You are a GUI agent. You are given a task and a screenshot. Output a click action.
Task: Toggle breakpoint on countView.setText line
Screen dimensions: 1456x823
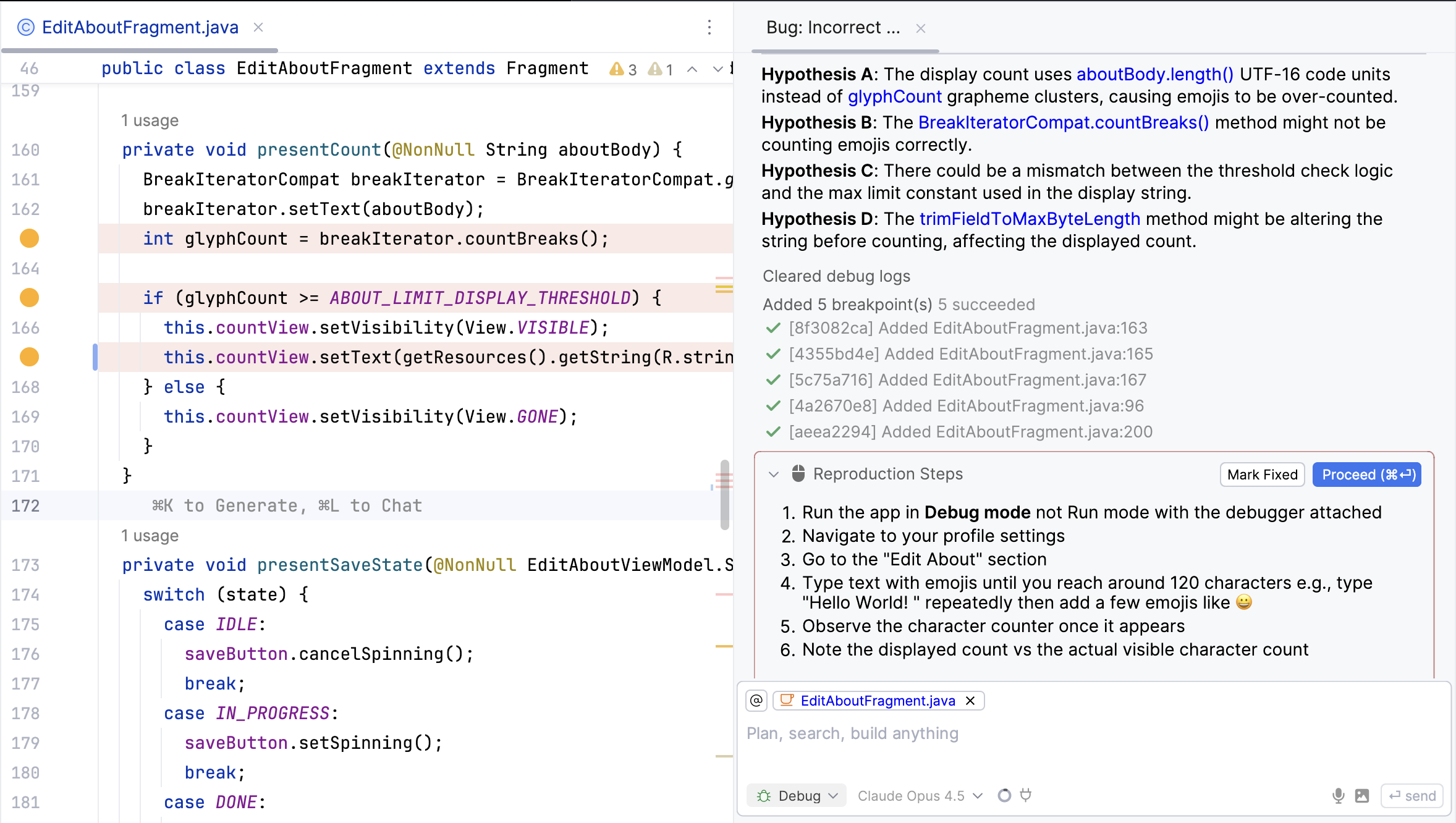pos(29,357)
